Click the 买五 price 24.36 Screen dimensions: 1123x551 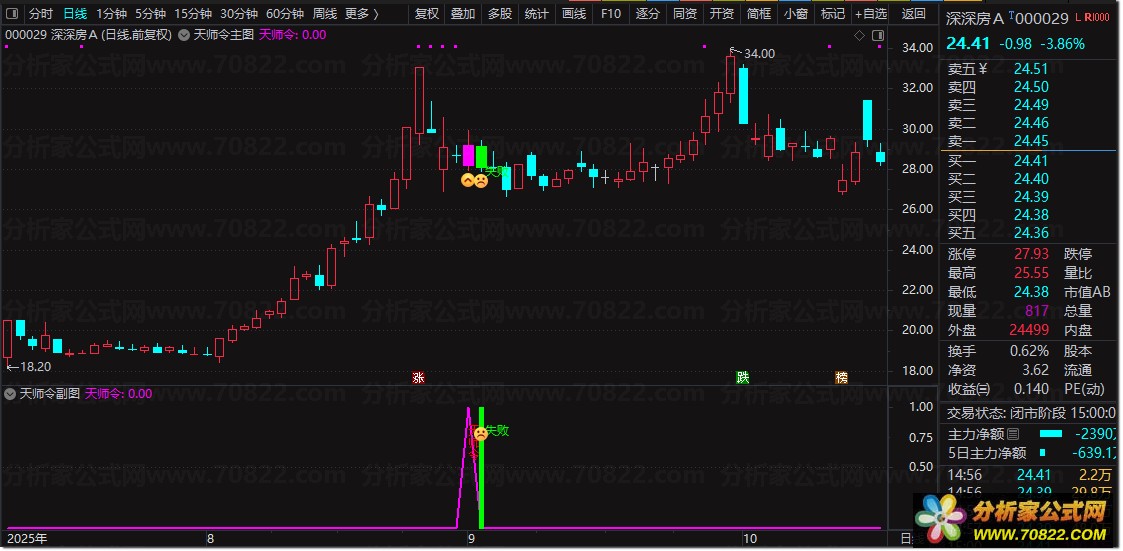click(1031, 233)
